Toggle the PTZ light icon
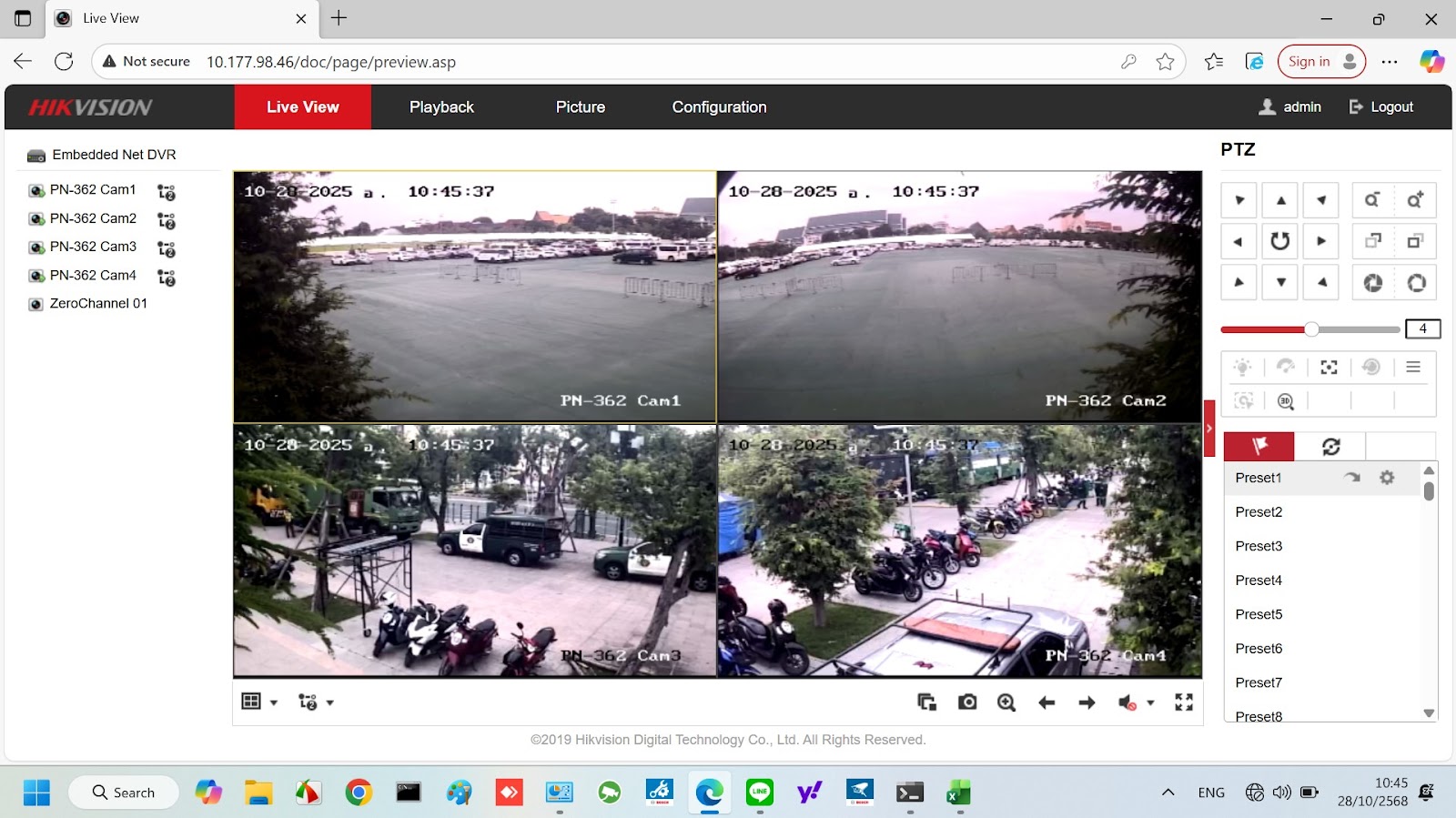1456x818 pixels. [x=1242, y=367]
